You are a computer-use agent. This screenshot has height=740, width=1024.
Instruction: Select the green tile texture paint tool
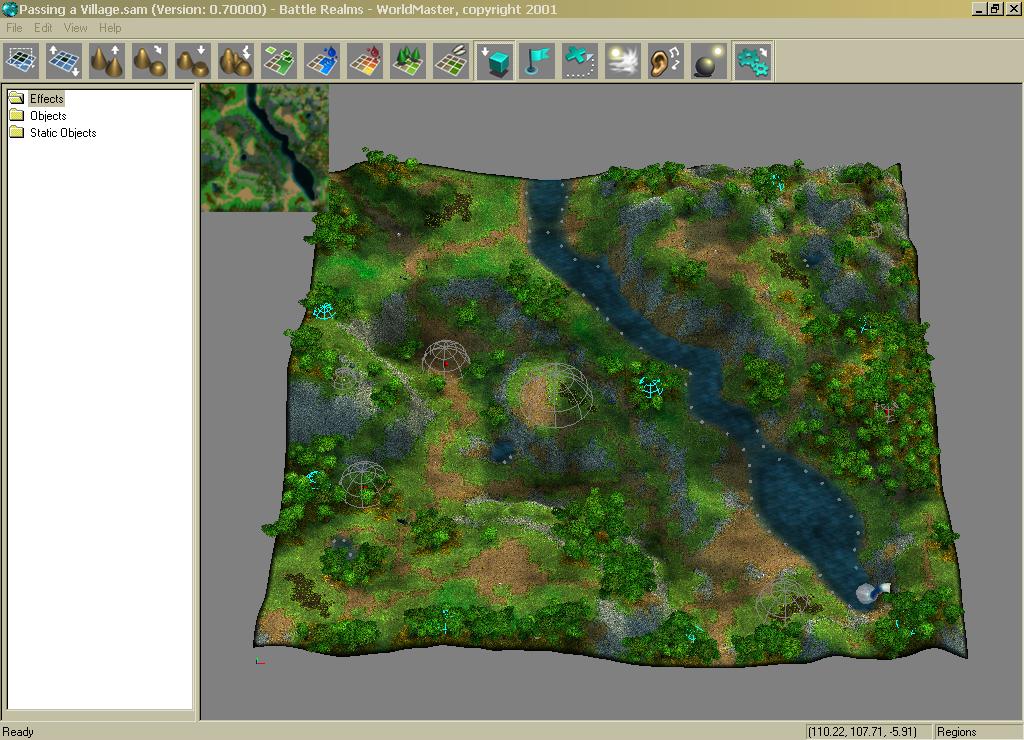(x=280, y=61)
